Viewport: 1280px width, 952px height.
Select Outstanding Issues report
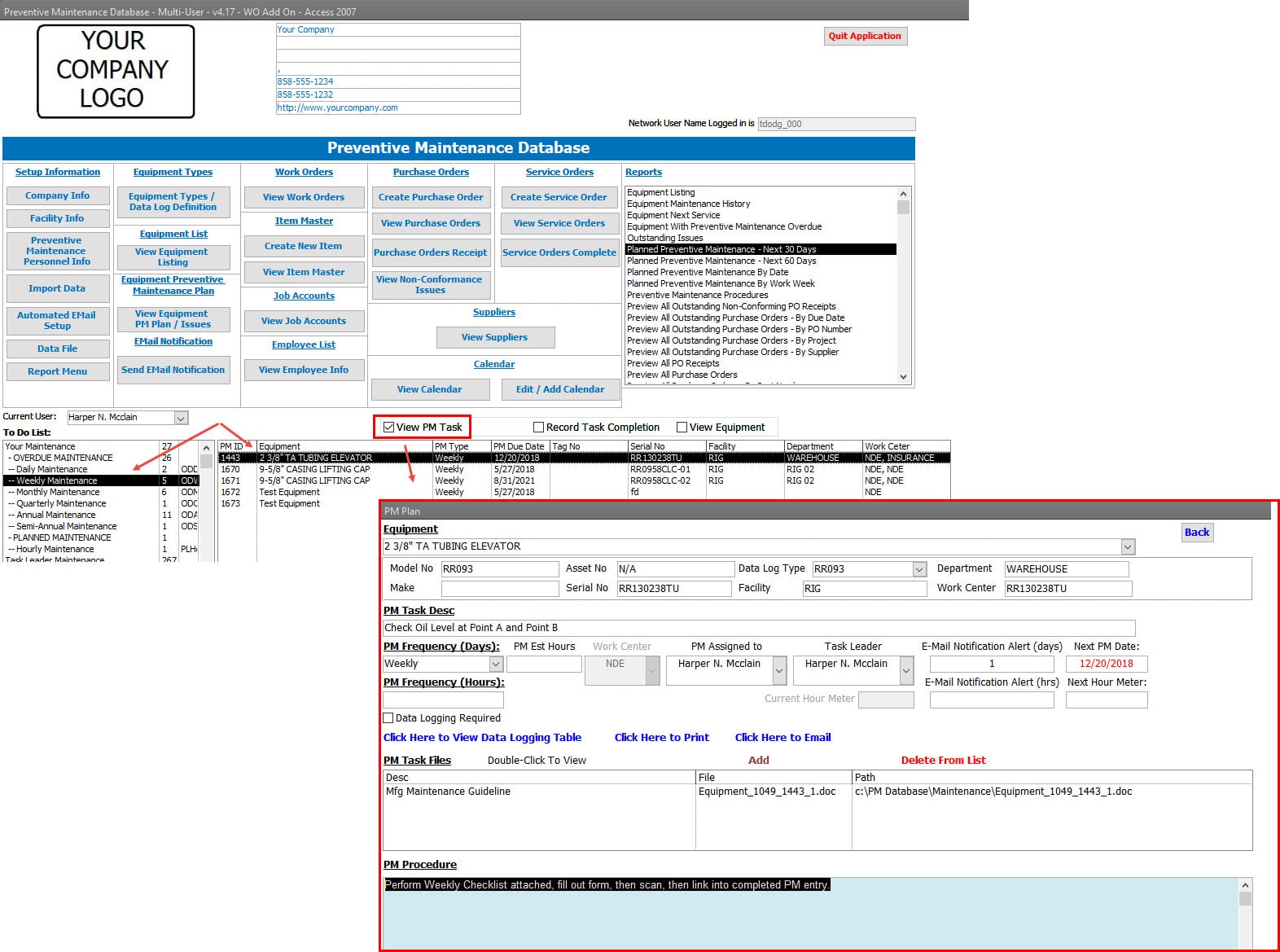pos(761,238)
